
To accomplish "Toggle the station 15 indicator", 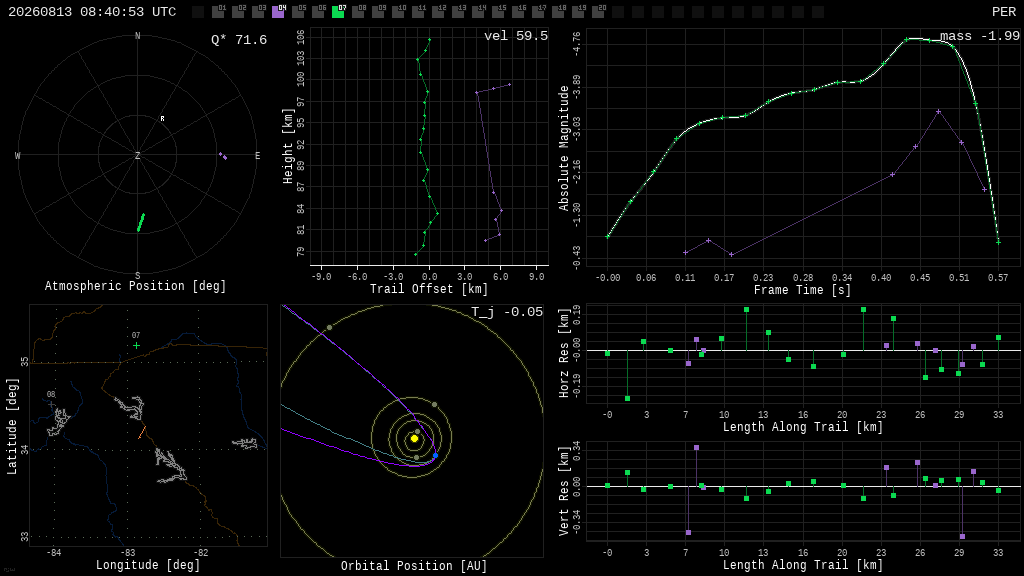I will point(498,11).
